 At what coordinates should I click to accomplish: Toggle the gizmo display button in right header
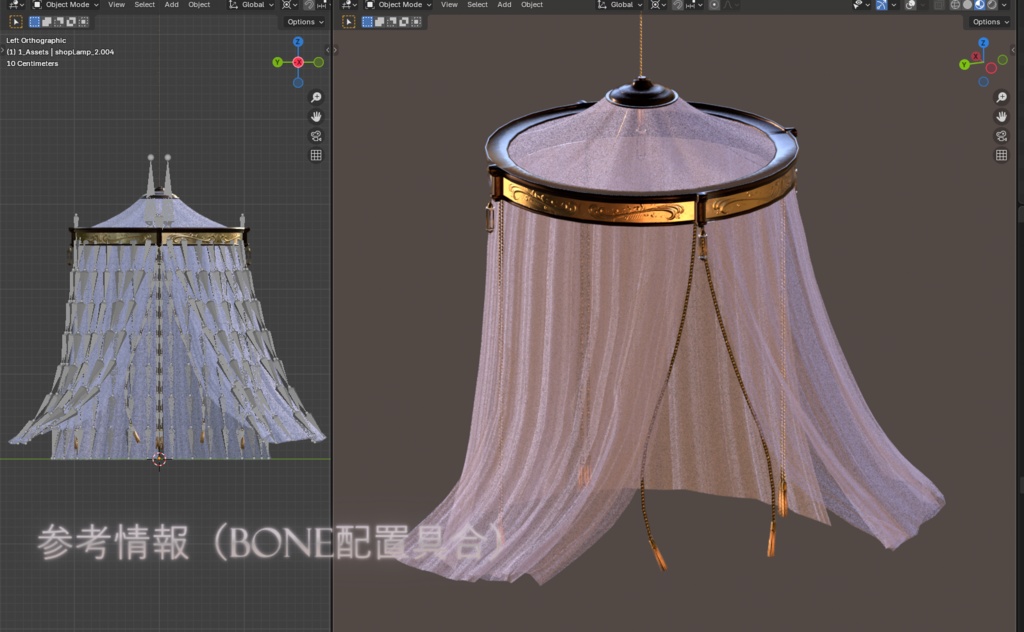point(882,5)
